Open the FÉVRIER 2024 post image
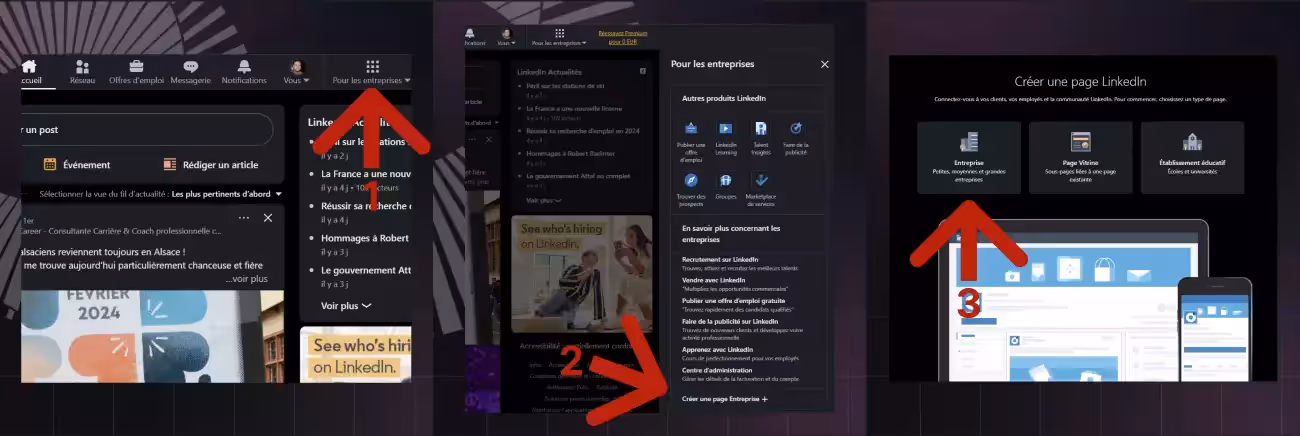 click(x=152, y=336)
